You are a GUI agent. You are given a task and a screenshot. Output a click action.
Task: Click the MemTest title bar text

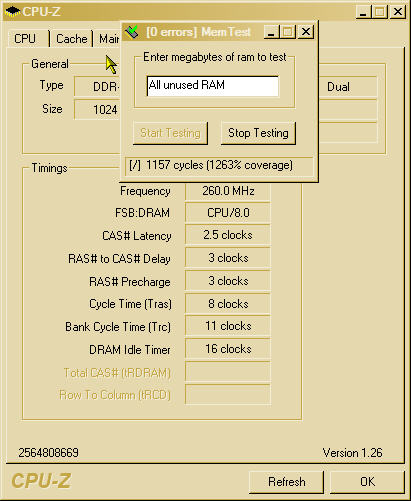198,32
